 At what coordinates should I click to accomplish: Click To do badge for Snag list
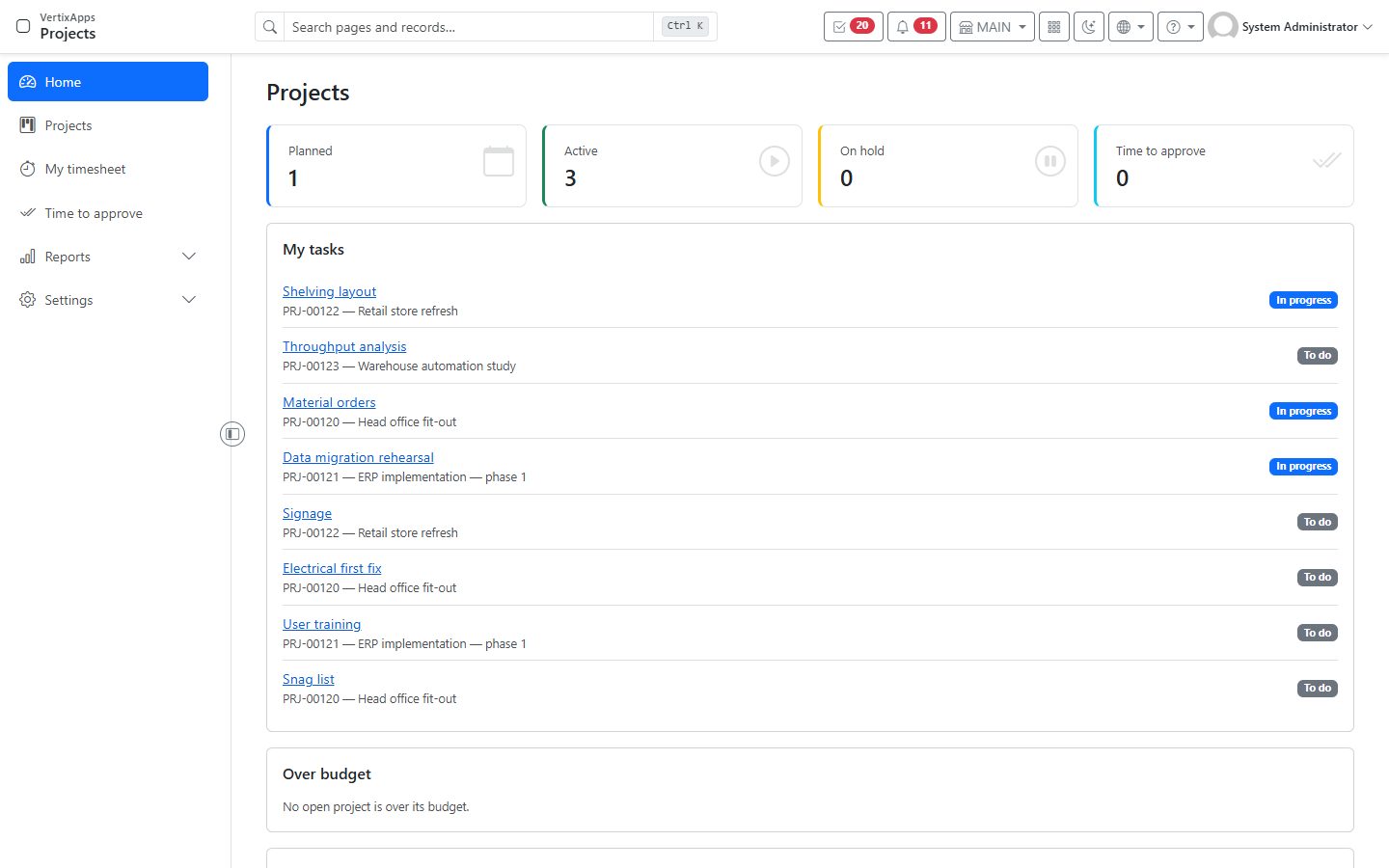click(x=1317, y=689)
